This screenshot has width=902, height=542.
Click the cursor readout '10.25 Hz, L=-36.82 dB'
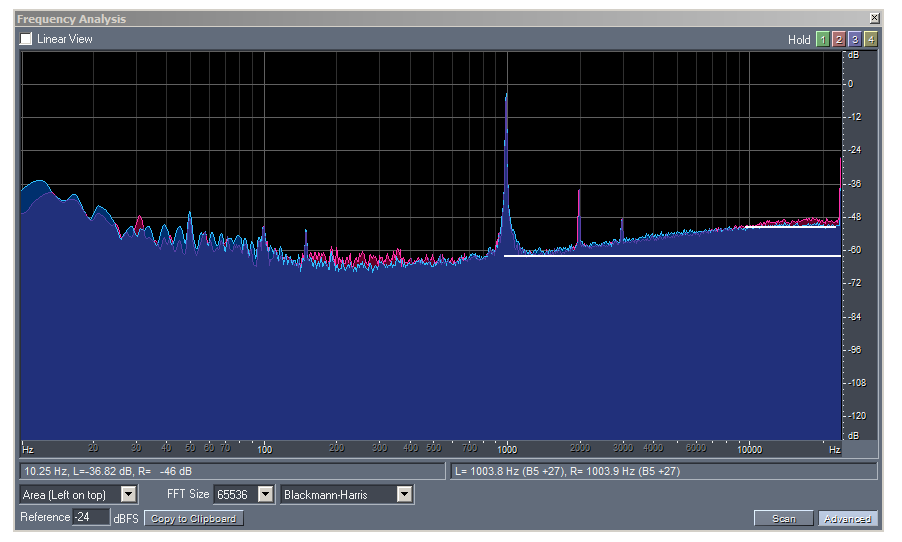click(x=108, y=471)
